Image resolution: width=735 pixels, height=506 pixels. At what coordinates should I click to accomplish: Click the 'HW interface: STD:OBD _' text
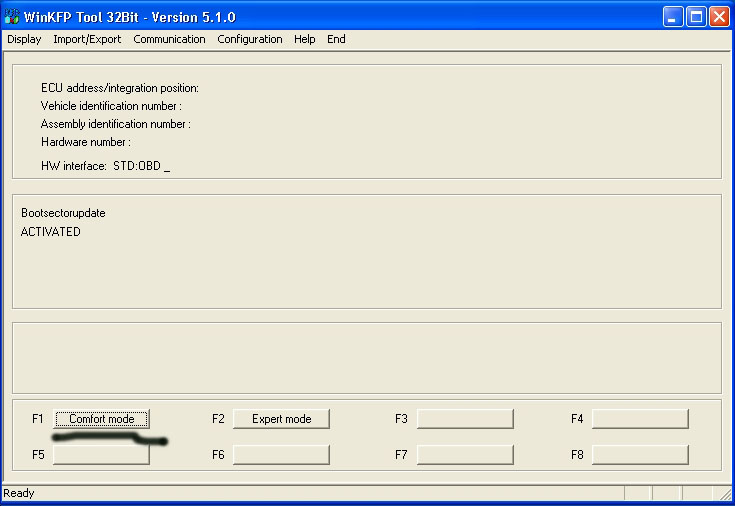point(105,166)
